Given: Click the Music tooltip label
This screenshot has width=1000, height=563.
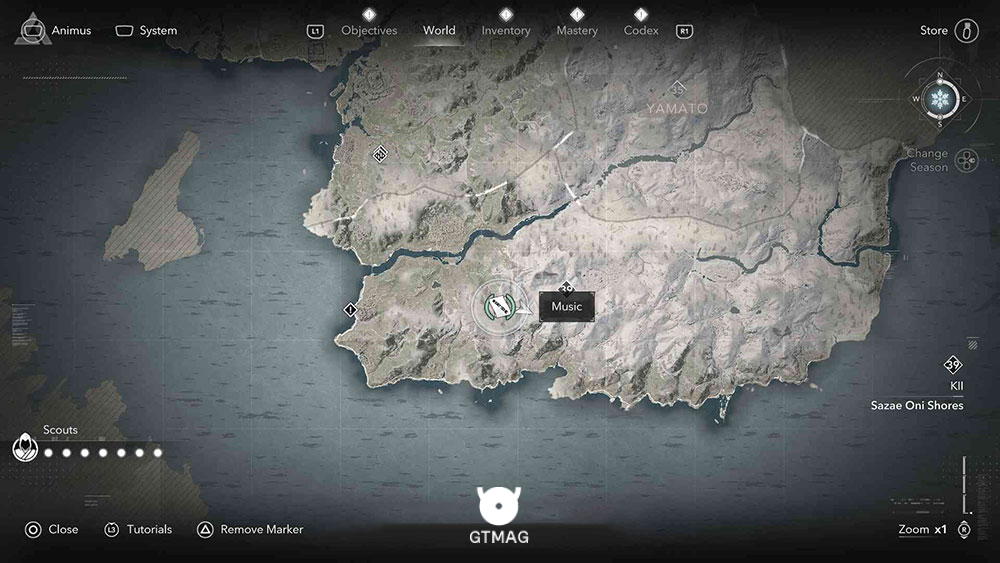Looking at the screenshot, I should pyautogui.click(x=567, y=307).
